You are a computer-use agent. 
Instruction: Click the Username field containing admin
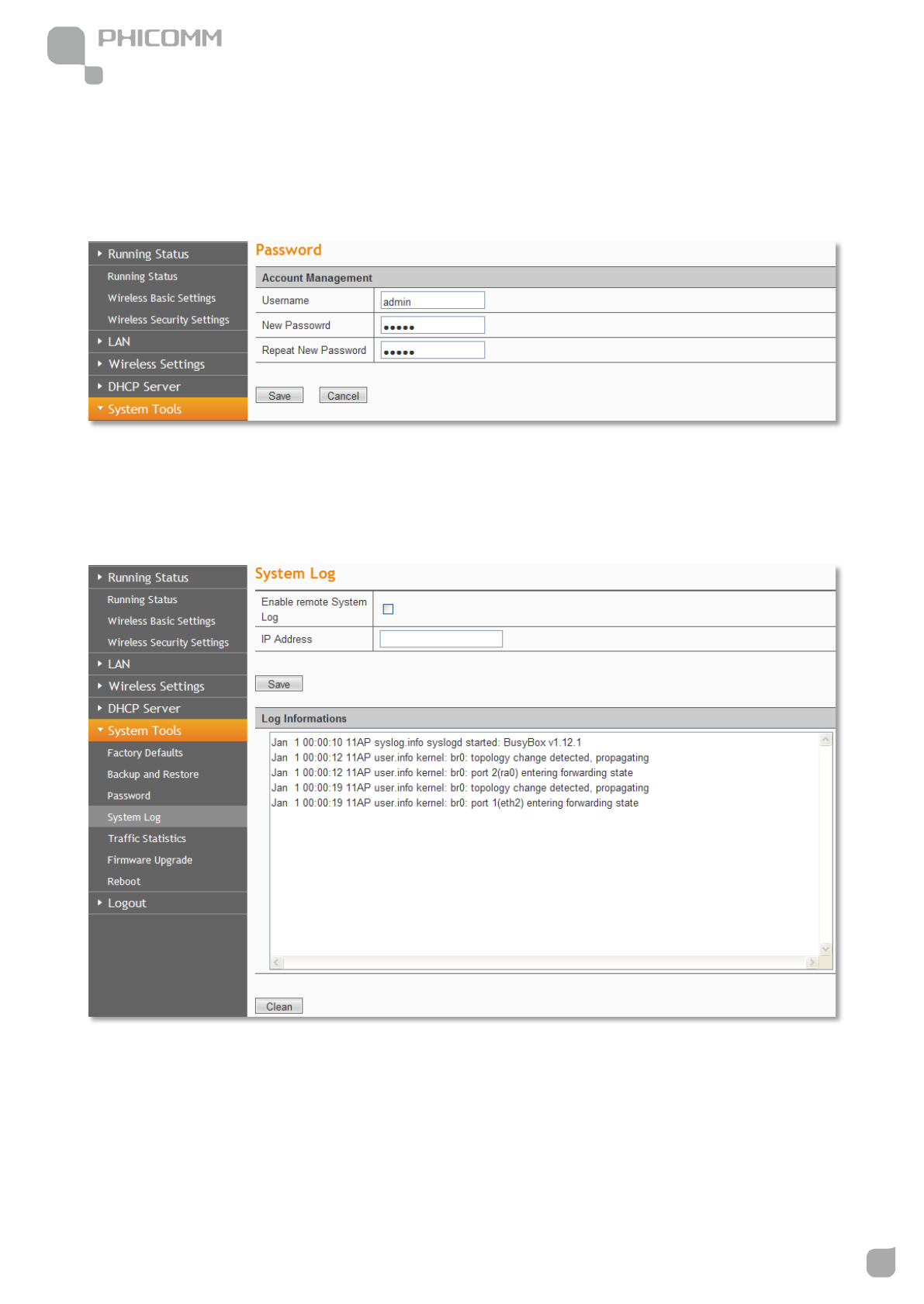pyautogui.click(x=432, y=300)
